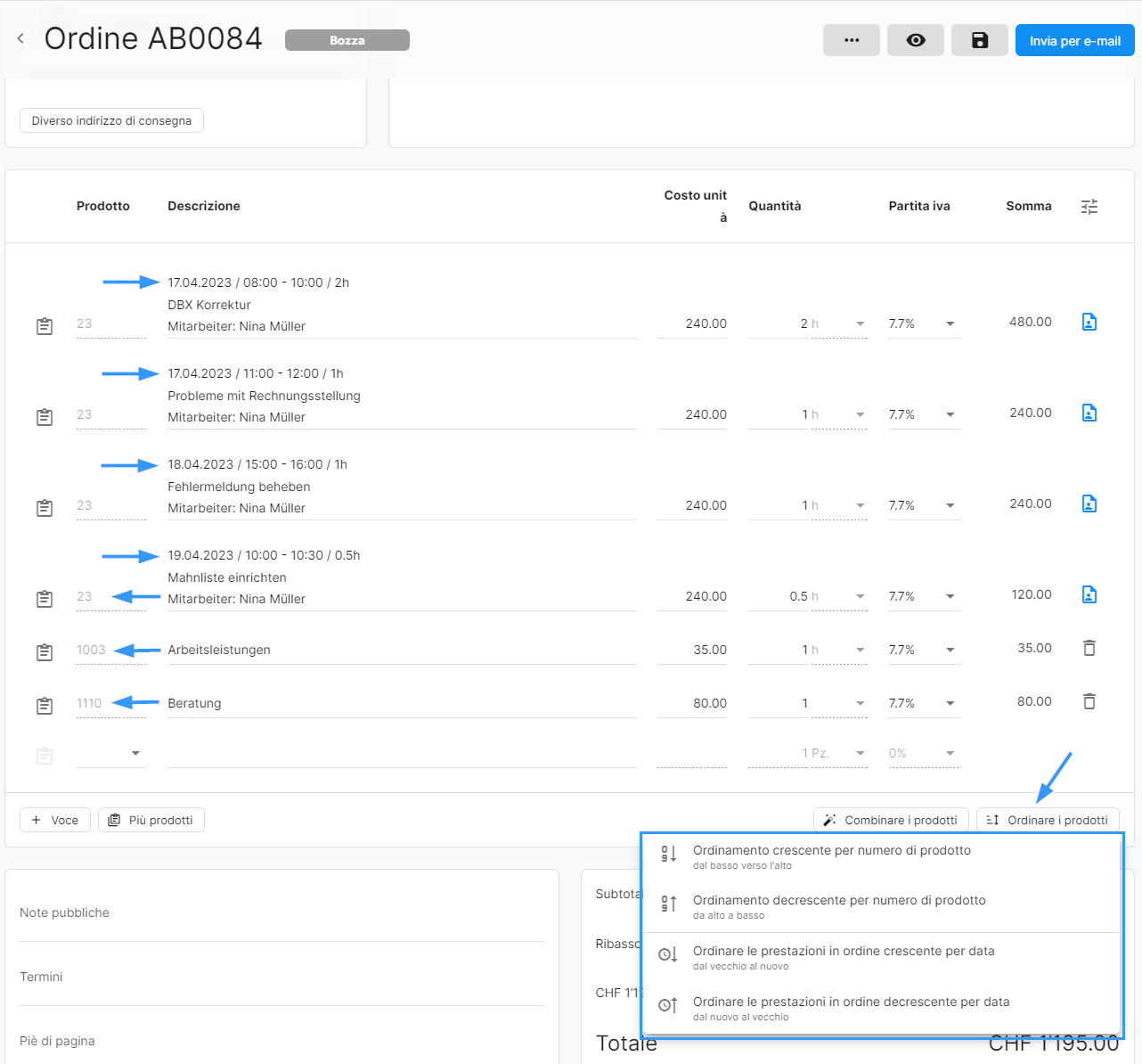Delete the Beratung line item
1142x1064 pixels.
(1089, 701)
